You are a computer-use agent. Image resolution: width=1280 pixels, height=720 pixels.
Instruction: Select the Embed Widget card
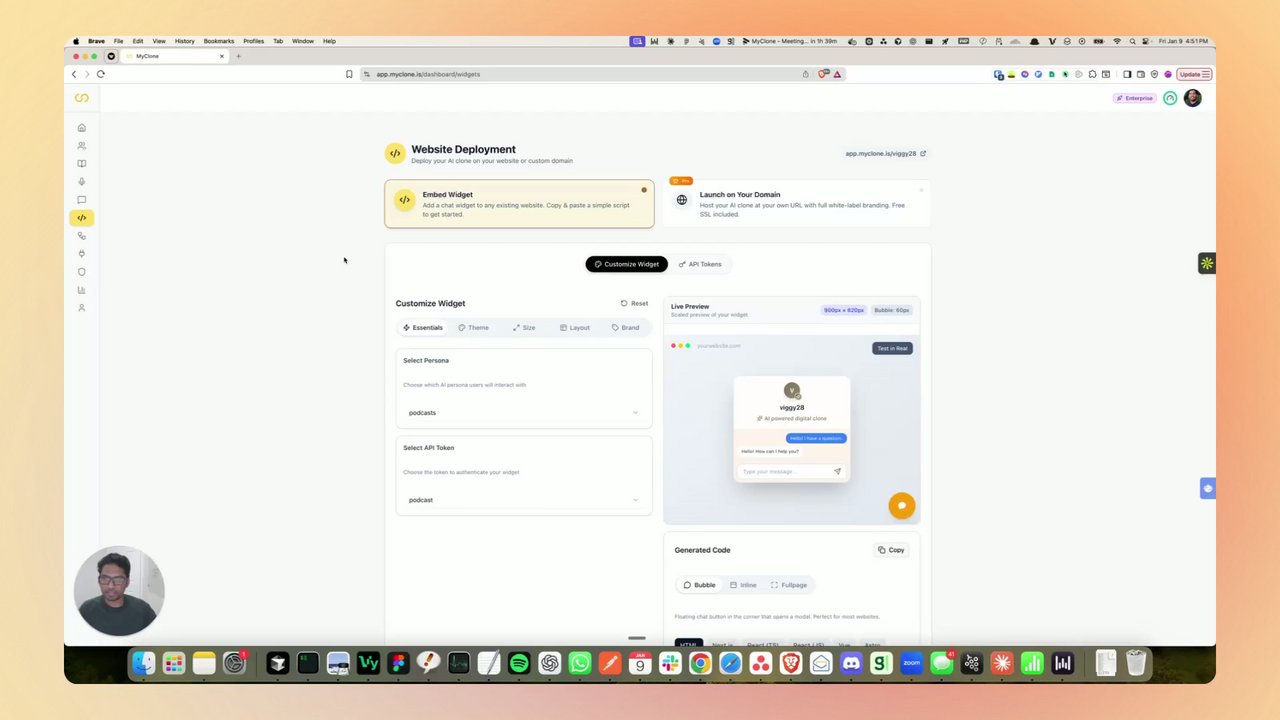click(x=519, y=204)
